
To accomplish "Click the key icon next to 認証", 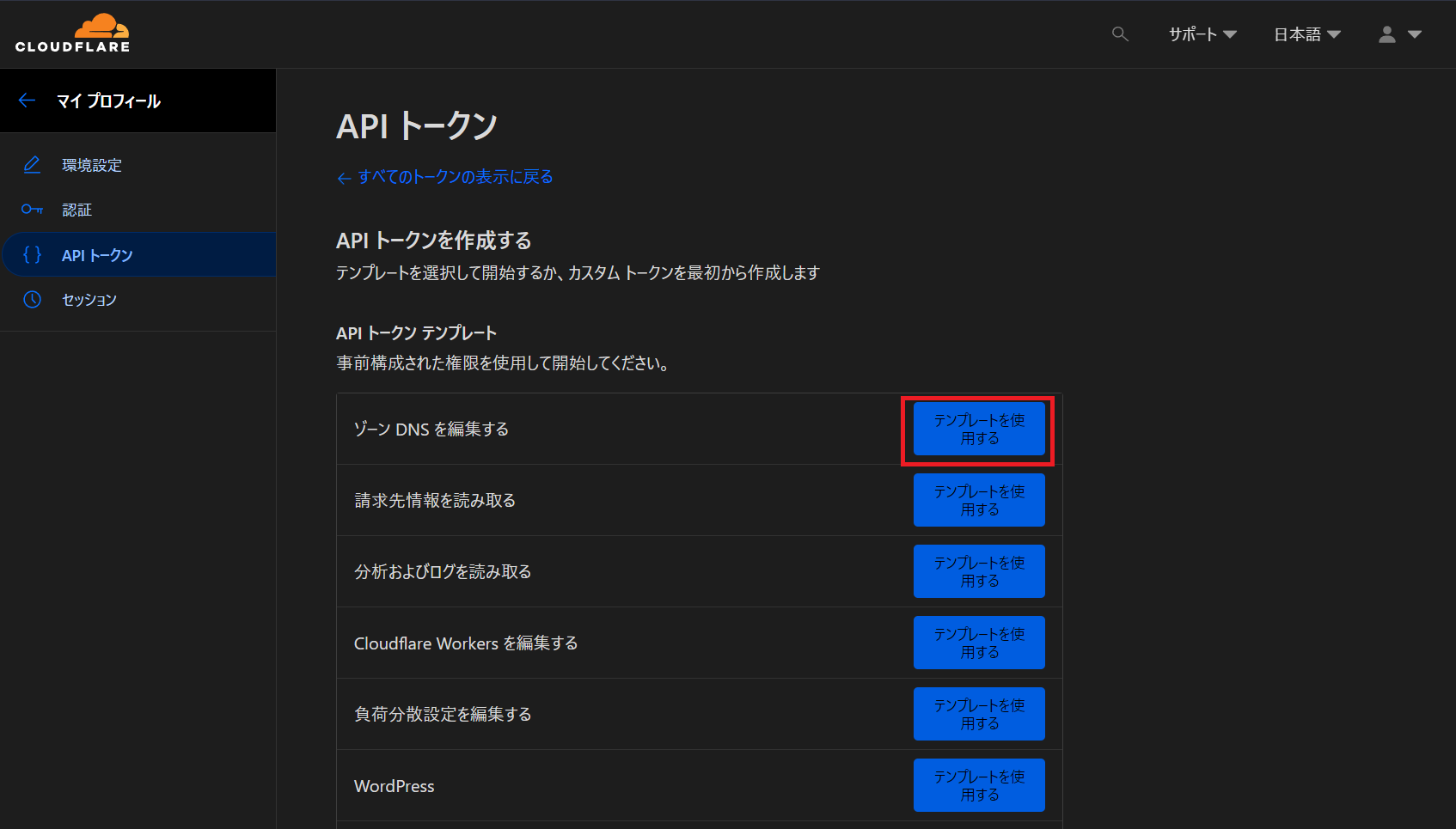I will click(x=32, y=209).
